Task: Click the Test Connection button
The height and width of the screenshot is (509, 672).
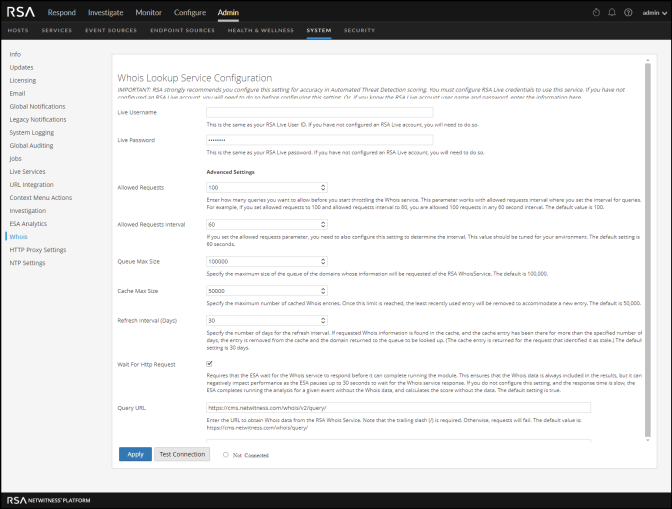Action: click(182, 454)
